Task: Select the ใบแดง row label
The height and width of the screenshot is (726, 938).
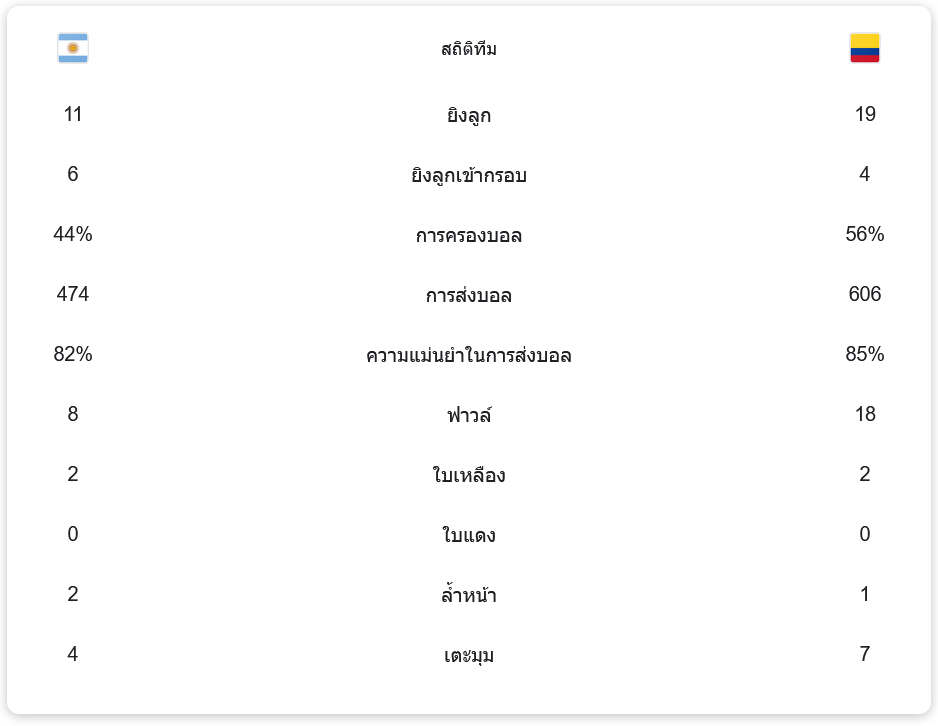Action: [469, 535]
